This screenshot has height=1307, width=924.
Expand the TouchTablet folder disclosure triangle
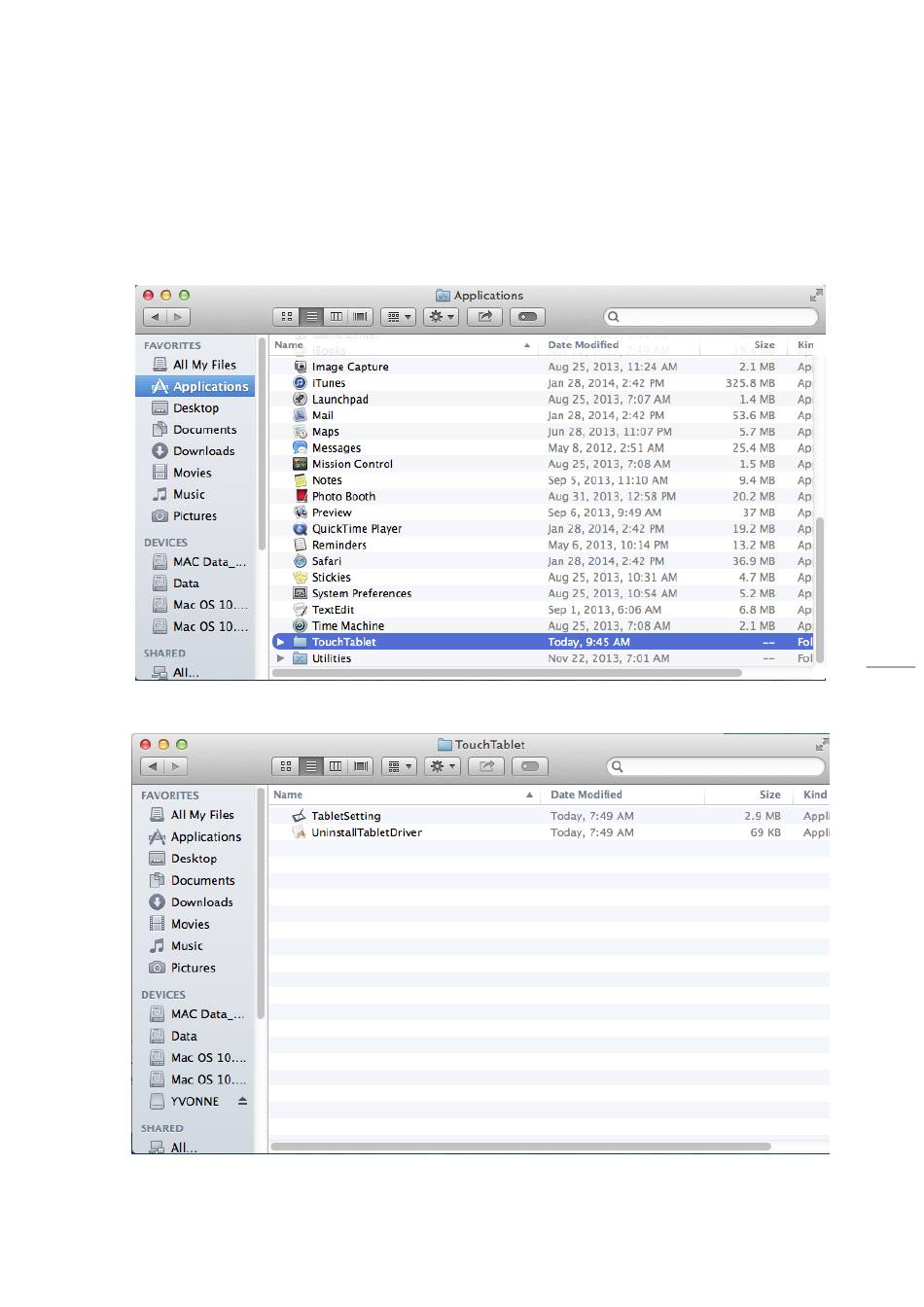point(280,642)
